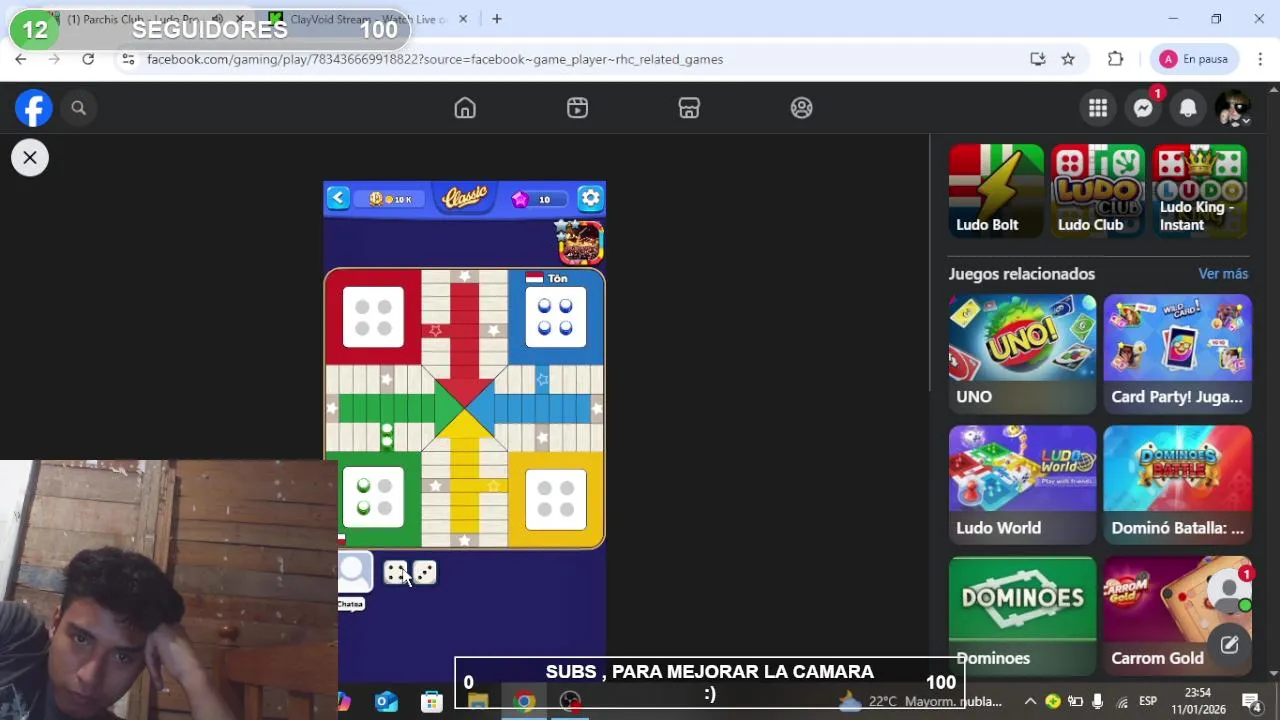Open the Home tab in Facebook navigation
This screenshot has height=720, width=1280.
(465, 108)
